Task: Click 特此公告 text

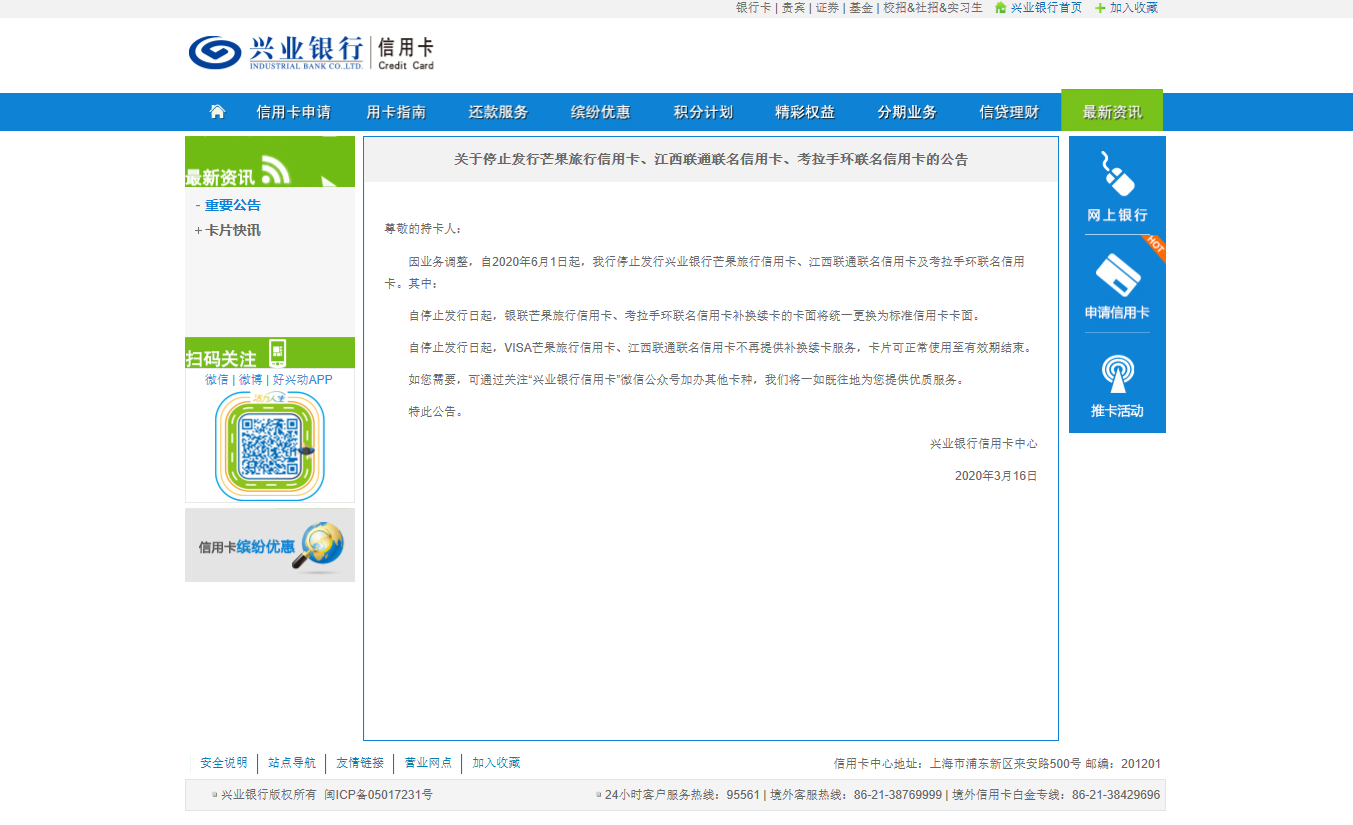Action: tap(436, 412)
